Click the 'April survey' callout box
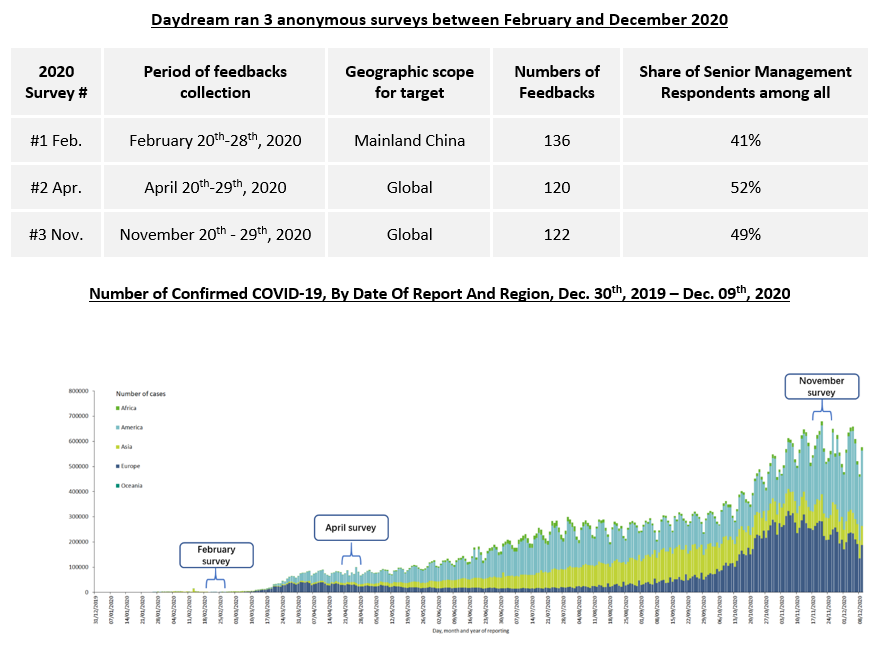The width and height of the screenshot is (887, 661). coord(351,527)
